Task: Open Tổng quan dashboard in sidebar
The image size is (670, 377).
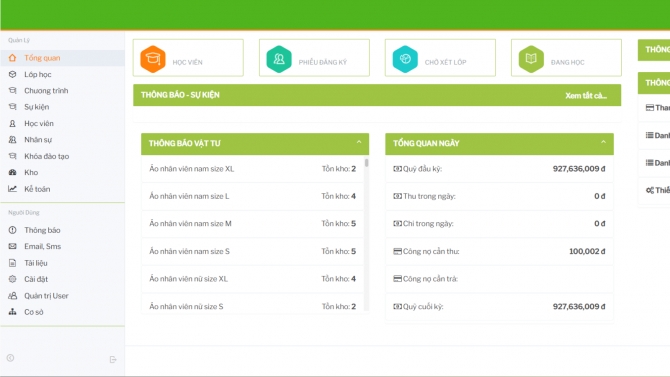Action: coord(62,58)
